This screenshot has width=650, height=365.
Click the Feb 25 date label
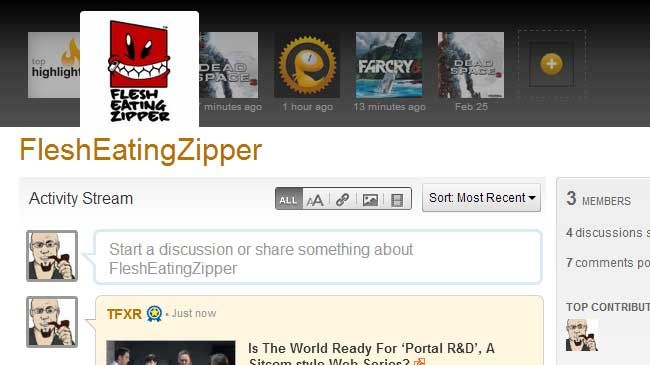[471, 107]
